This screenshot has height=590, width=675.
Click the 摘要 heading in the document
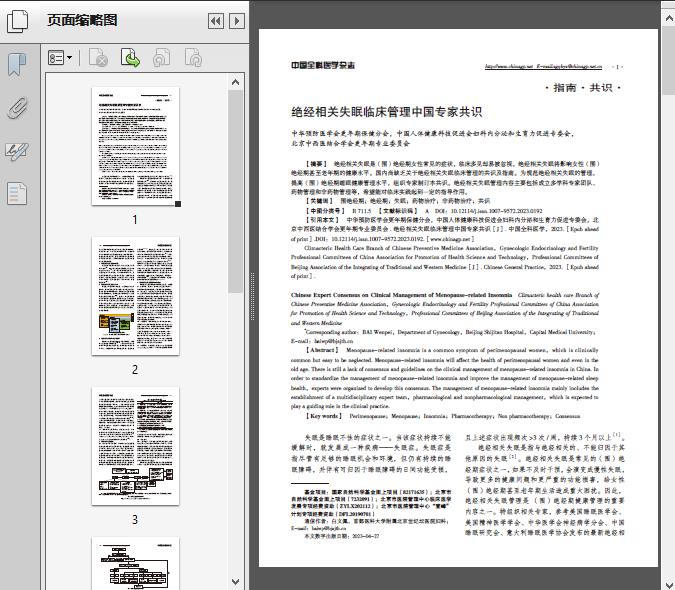click(316, 164)
